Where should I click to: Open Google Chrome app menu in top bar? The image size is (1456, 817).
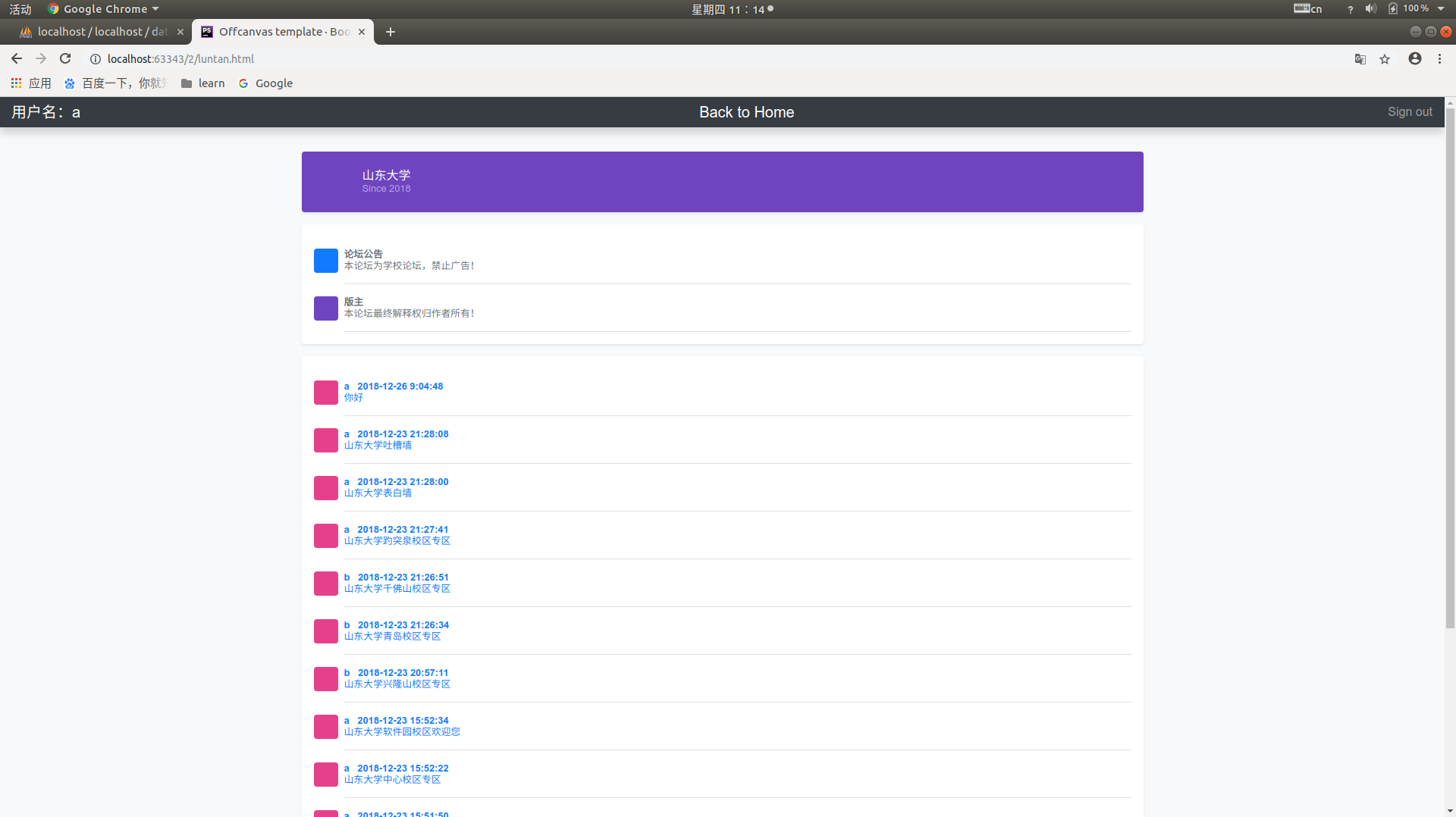(x=103, y=9)
